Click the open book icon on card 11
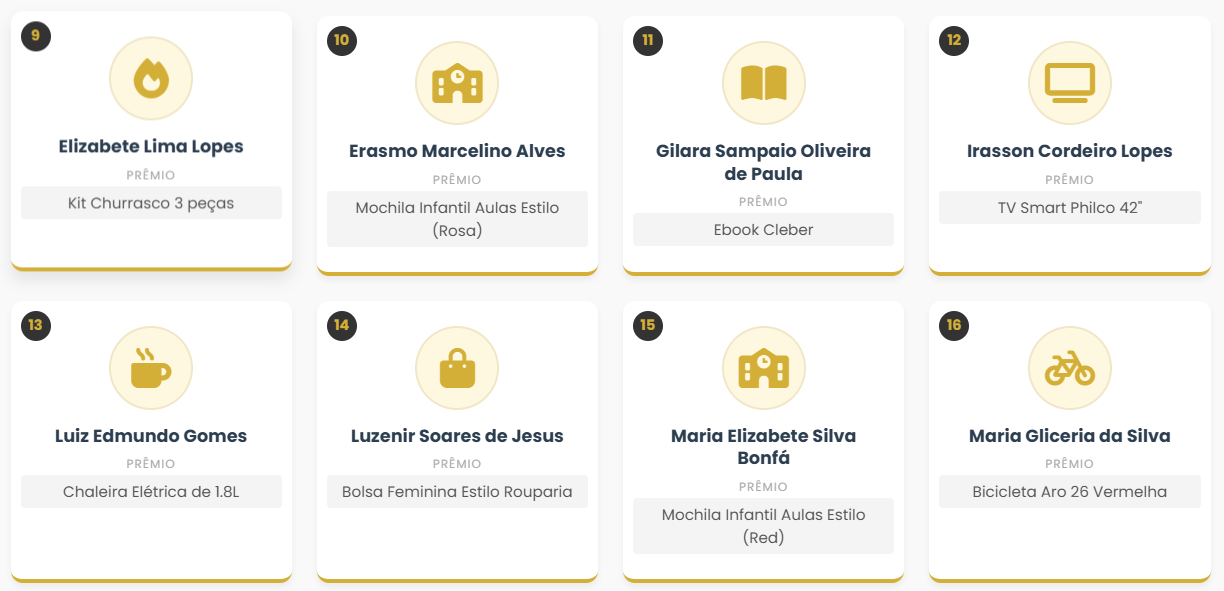1224x591 pixels. point(764,83)
